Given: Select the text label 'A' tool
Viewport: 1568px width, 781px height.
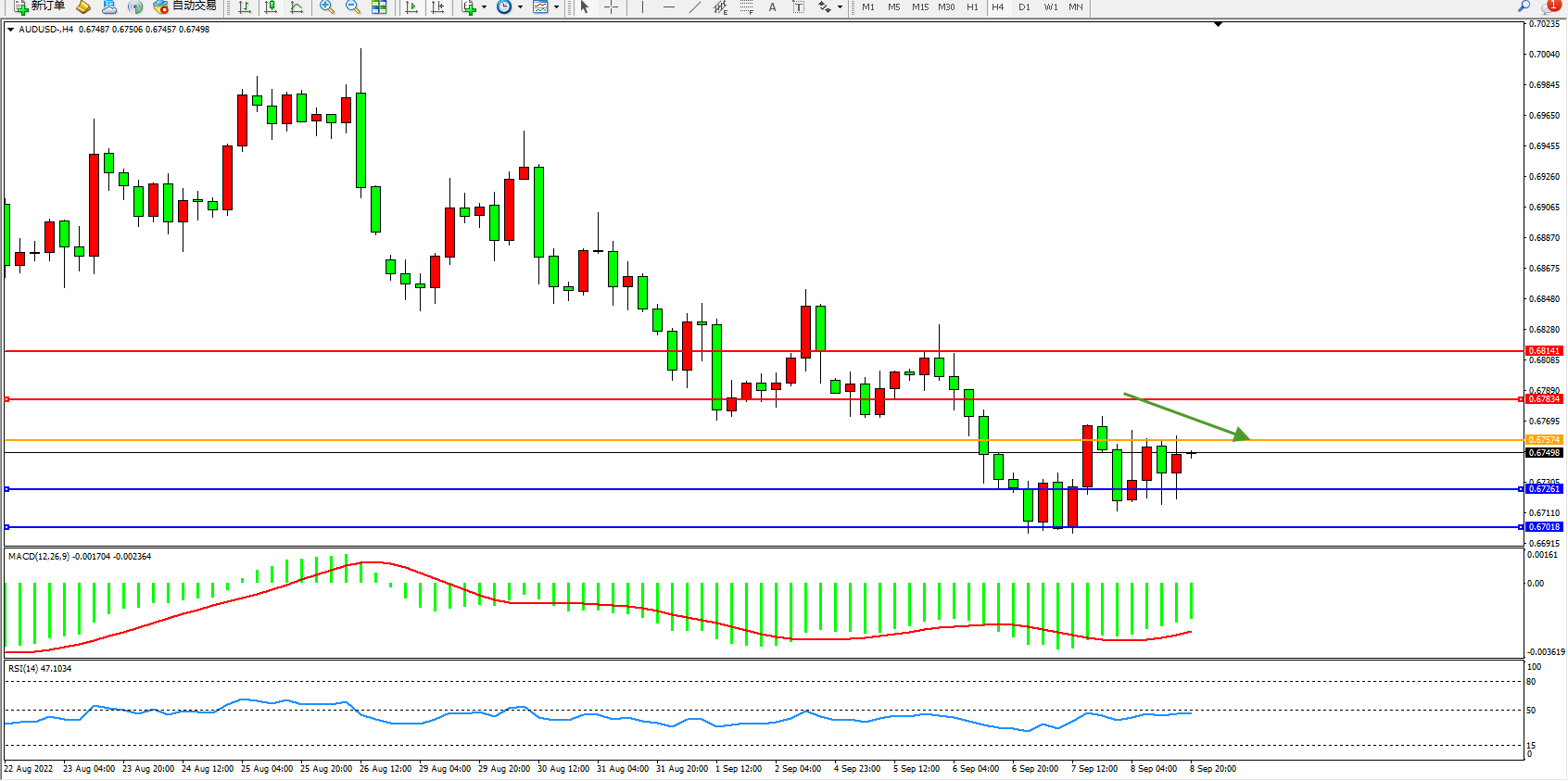Looking at the screenshot, I should click(x=772, y=7).
